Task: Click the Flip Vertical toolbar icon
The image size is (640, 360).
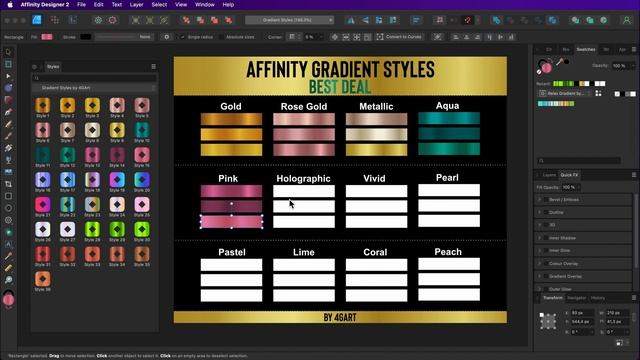Action: coord(365,20)
